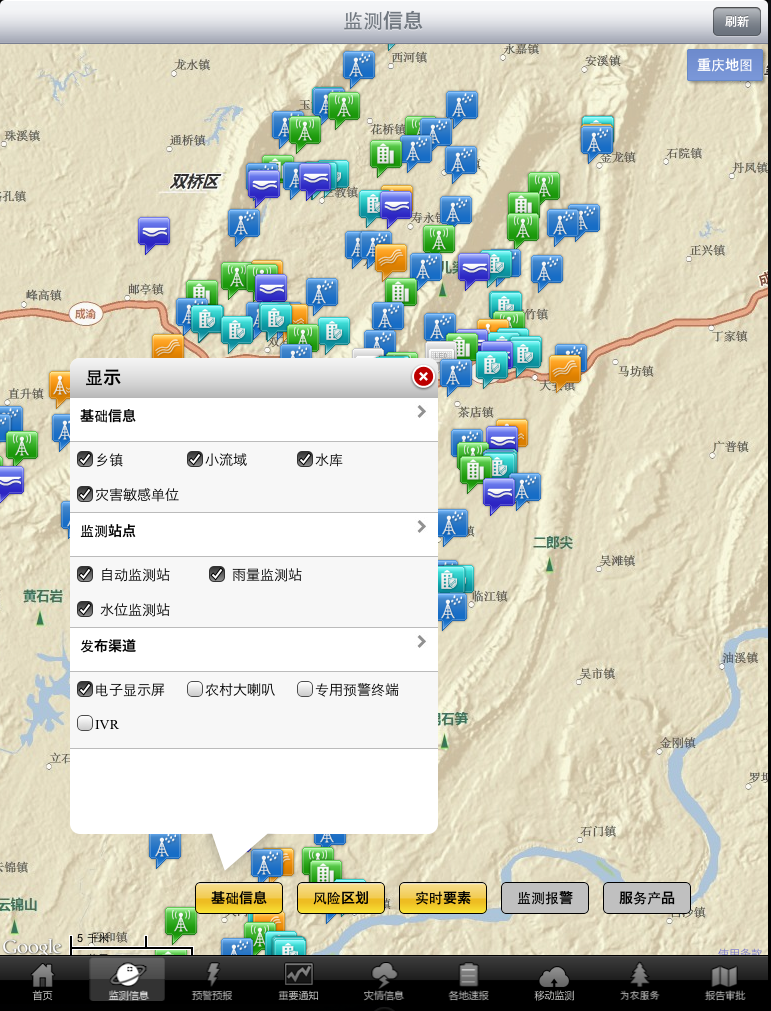Uncheck 电子显示屏 checkbox
Screen dimensions: 771x1011
[x=85, y=689]
